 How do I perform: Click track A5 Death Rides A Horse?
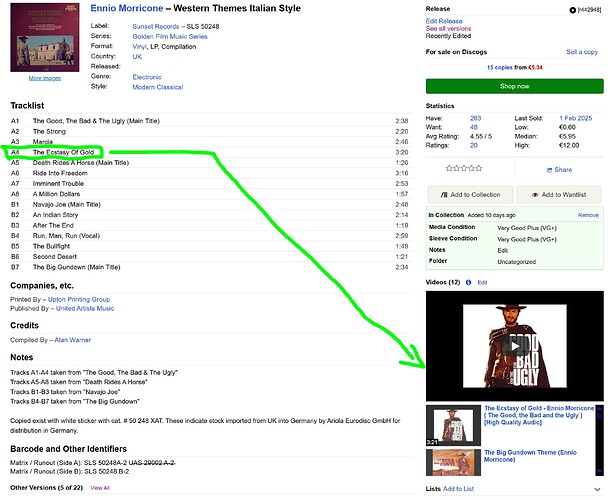click(81, 163)
